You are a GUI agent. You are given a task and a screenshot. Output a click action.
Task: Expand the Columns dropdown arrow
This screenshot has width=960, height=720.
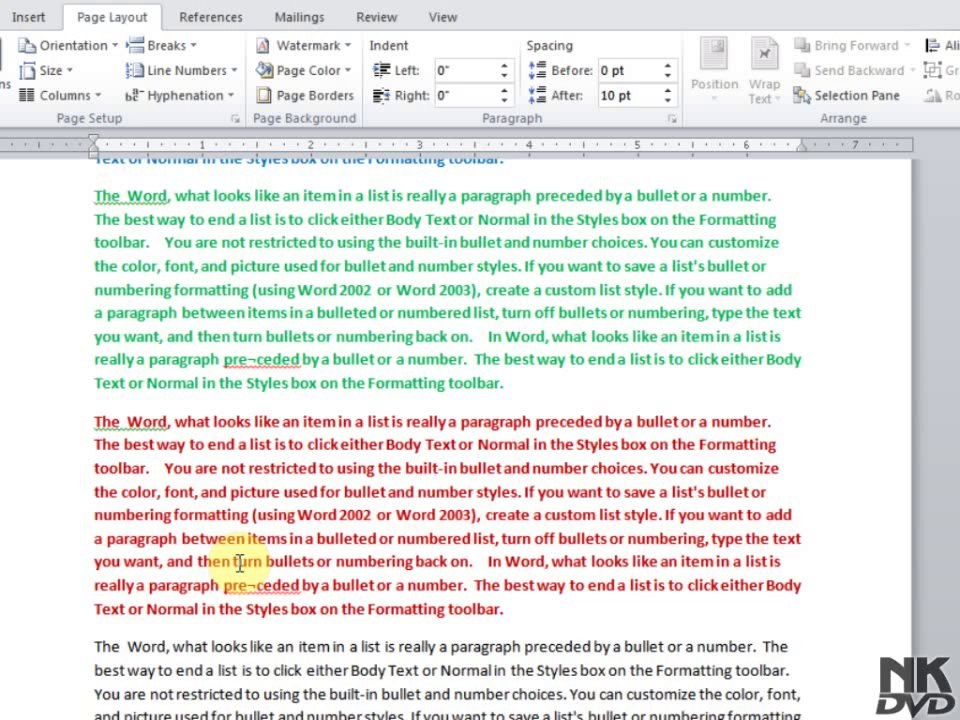(98, 96)
